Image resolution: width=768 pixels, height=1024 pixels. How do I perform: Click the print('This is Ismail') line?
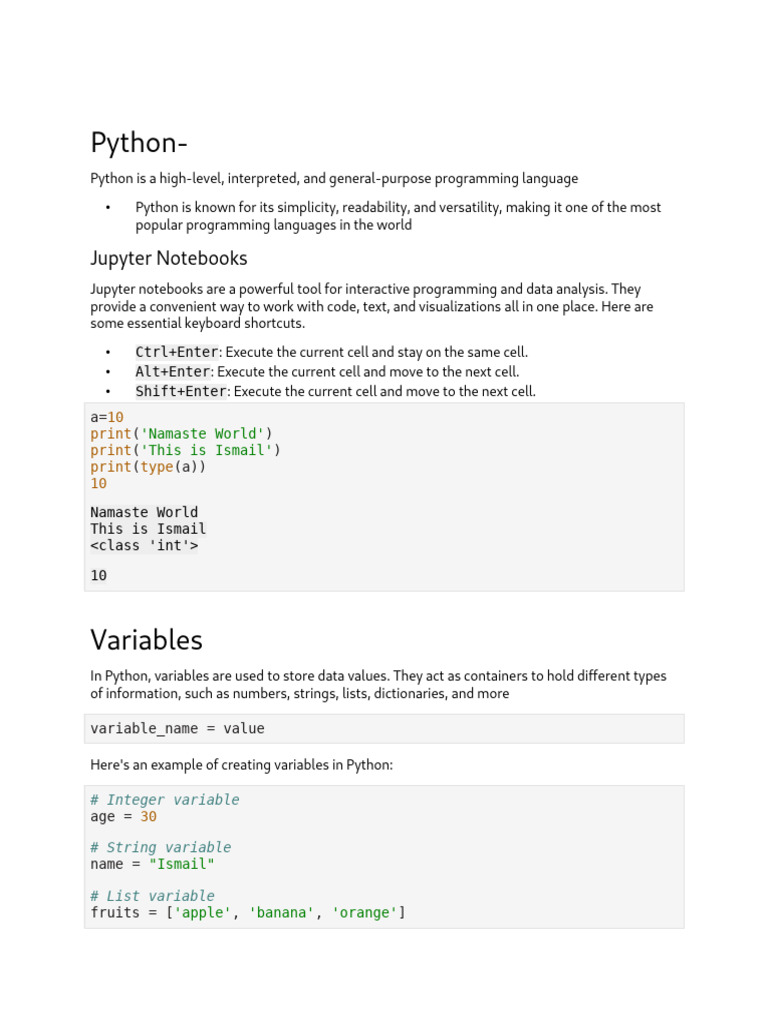[x=185, y=450]
